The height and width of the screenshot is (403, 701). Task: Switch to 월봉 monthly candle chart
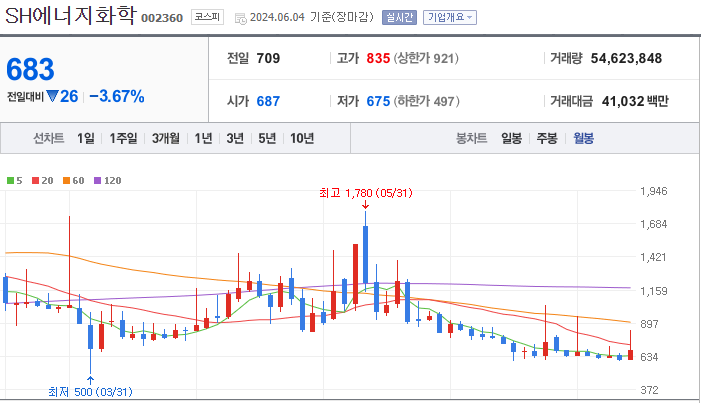point(583,138)
